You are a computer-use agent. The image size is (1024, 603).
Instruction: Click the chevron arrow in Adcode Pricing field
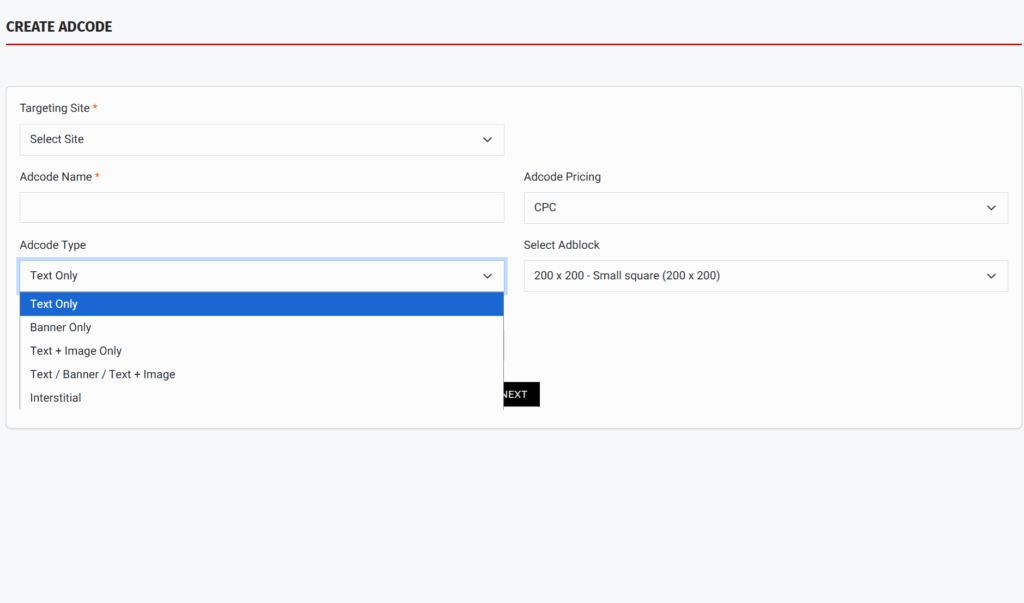pyautogui.click(x=991, y=208)
